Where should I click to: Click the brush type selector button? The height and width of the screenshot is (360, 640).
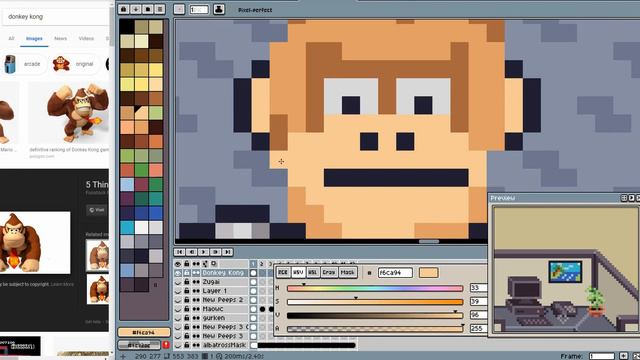(179, 9)
